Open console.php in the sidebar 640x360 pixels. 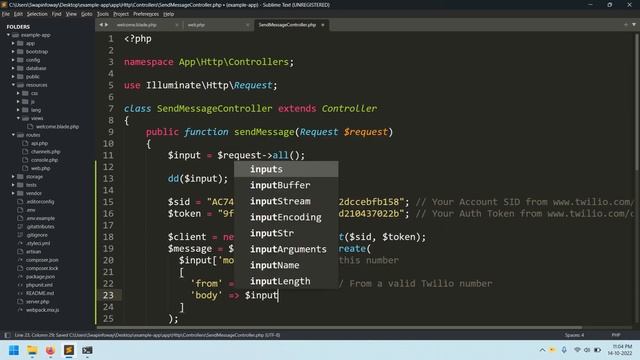[44, 160]
